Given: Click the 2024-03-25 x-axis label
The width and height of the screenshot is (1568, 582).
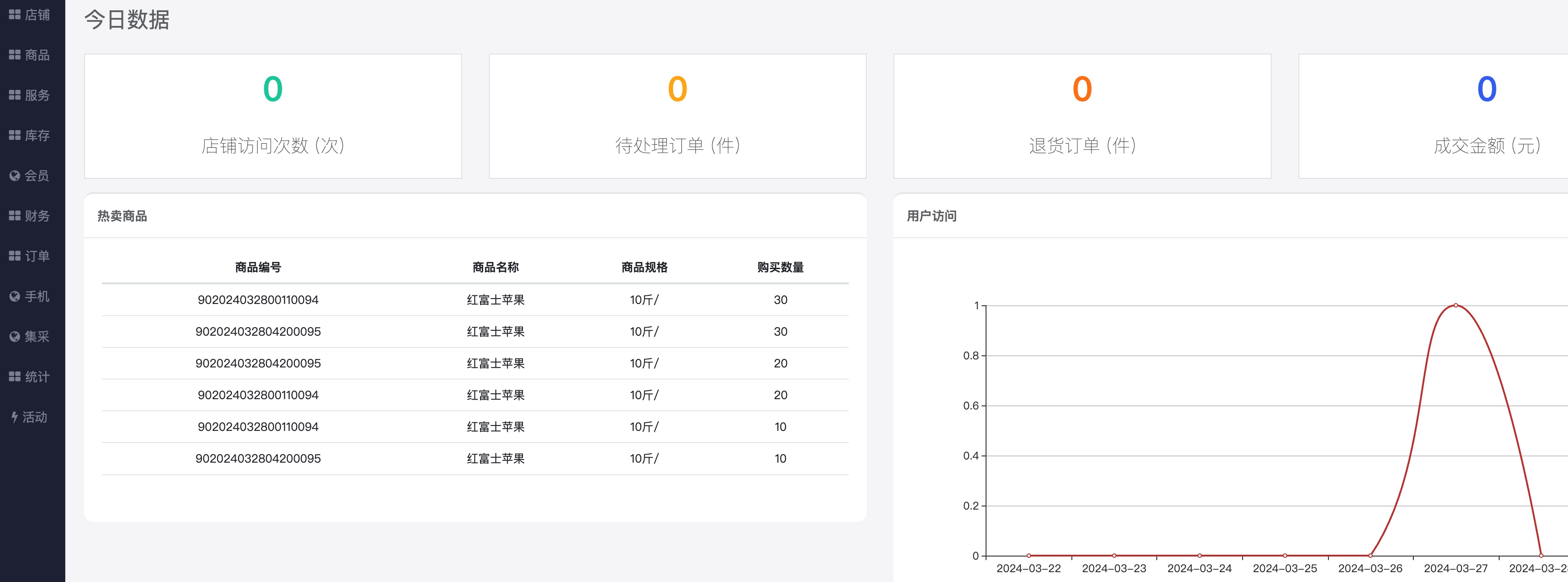Looking at the screenshot, I should click(x=1285, y=569).
